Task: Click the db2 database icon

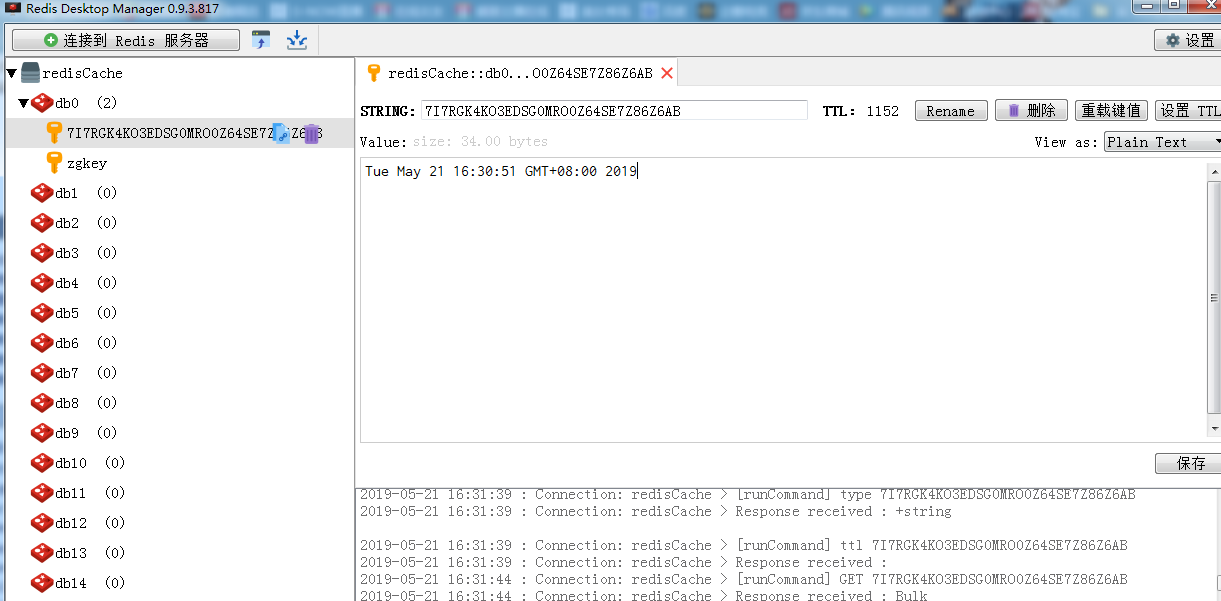Action: point(42,223)
